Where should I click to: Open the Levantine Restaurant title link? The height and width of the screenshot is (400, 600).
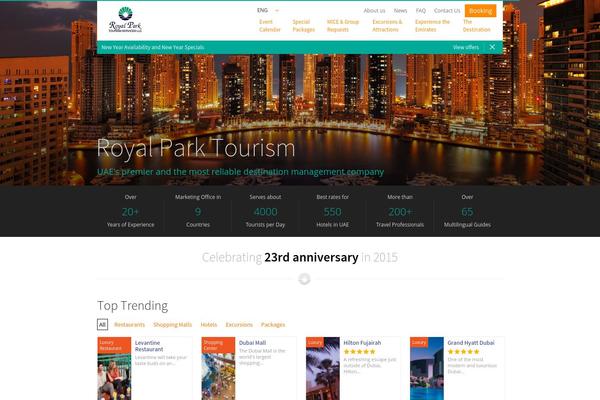tap(149, 346)
